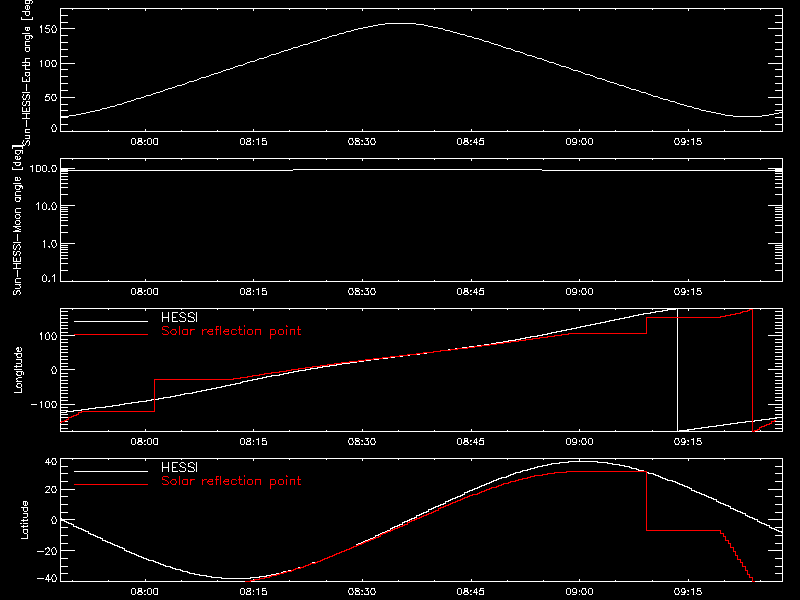Click the 1.0 tick on Moon angle axis
This screenshot has width=800, height=600.
pyautogui.click(x=49, y=244)
